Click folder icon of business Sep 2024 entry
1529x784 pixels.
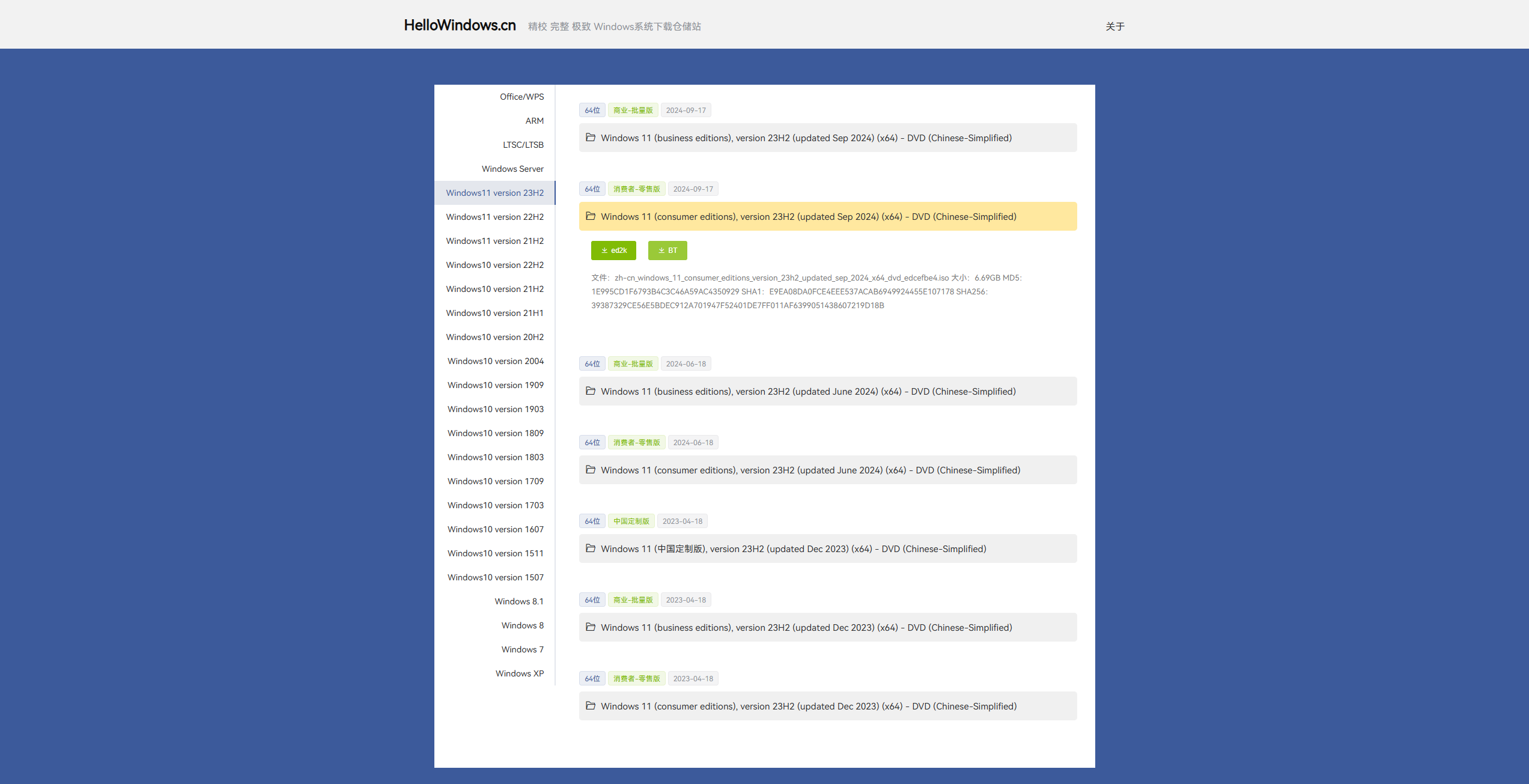(x=591, y=138)
